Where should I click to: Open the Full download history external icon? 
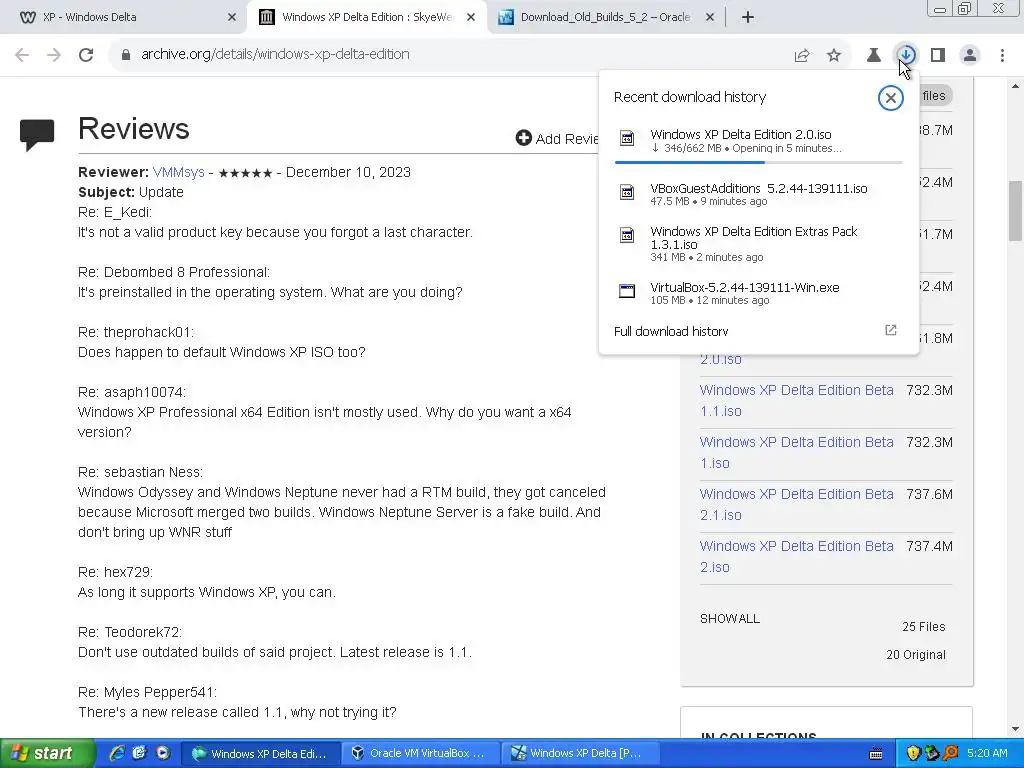[x=890, y=330]
